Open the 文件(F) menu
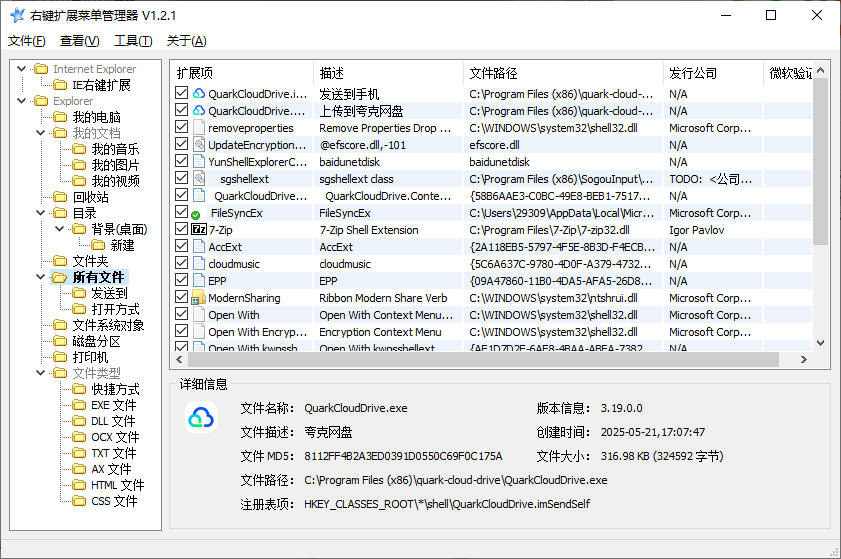Image resolution: width=841 pixels, height=559 pixels. pos(27,41)
